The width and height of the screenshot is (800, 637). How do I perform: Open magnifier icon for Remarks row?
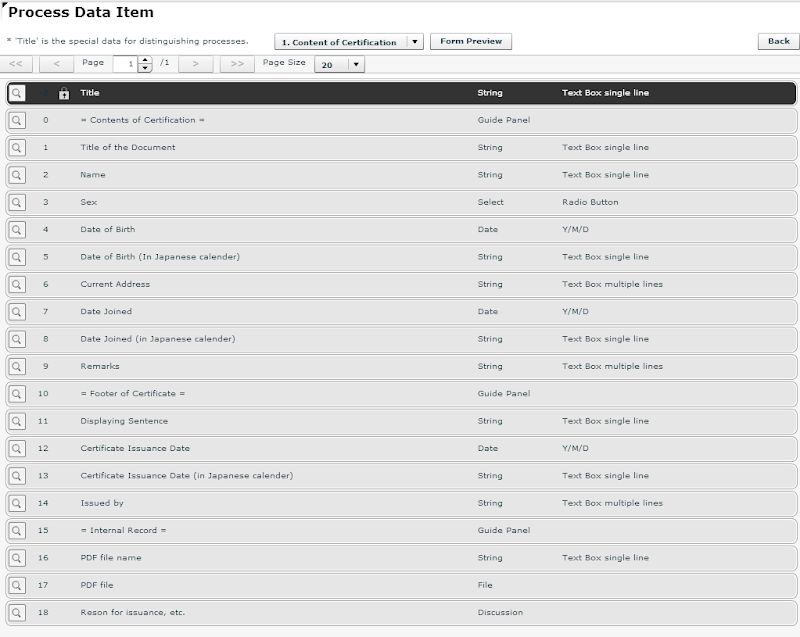pos(17,367)
